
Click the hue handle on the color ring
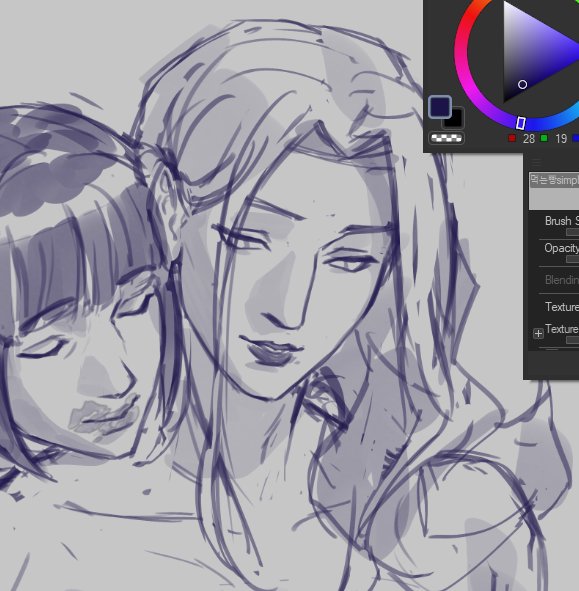521,123
